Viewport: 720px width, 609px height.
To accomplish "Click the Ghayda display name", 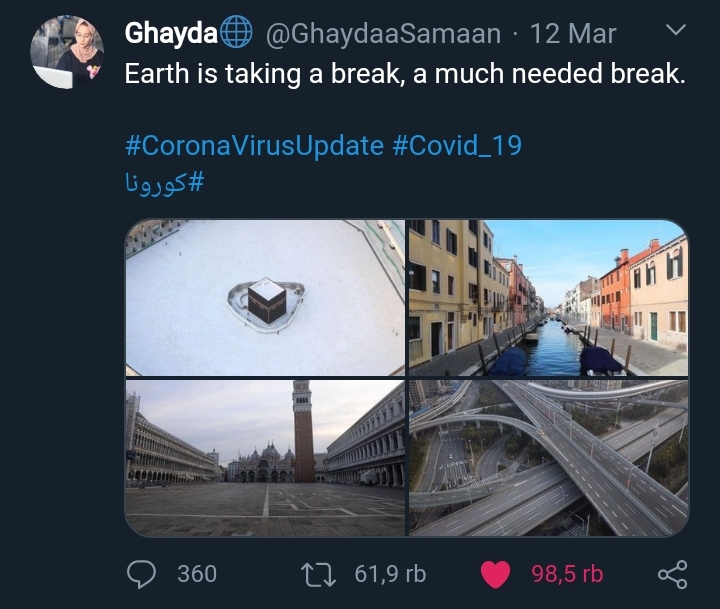I will [171, 33].
